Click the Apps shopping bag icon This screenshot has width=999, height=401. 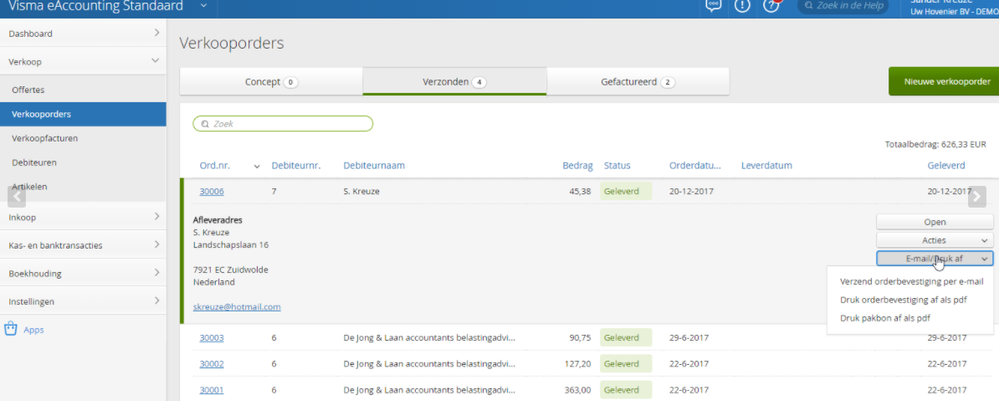[x=10, y=330]
